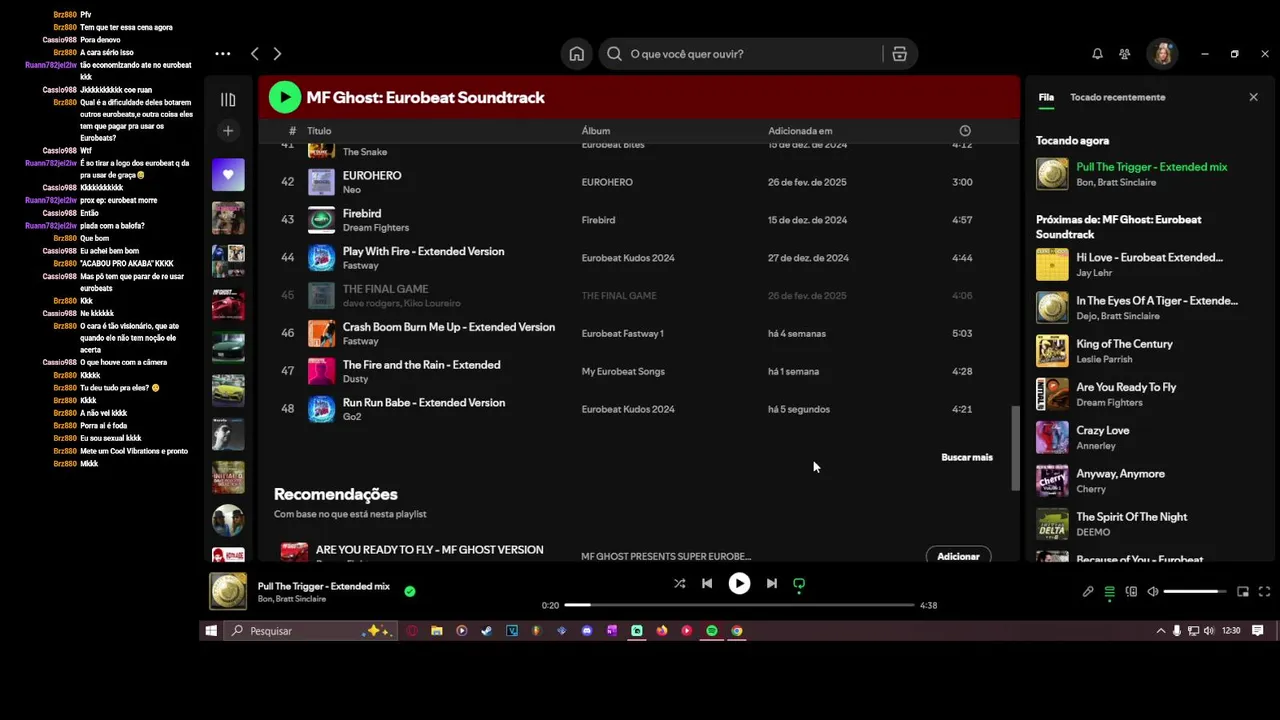Image resolution: width=1280 pixels, height=720 pixels.
Task: Toggle the queue panel icon
Action: (x=1109, y=591)
